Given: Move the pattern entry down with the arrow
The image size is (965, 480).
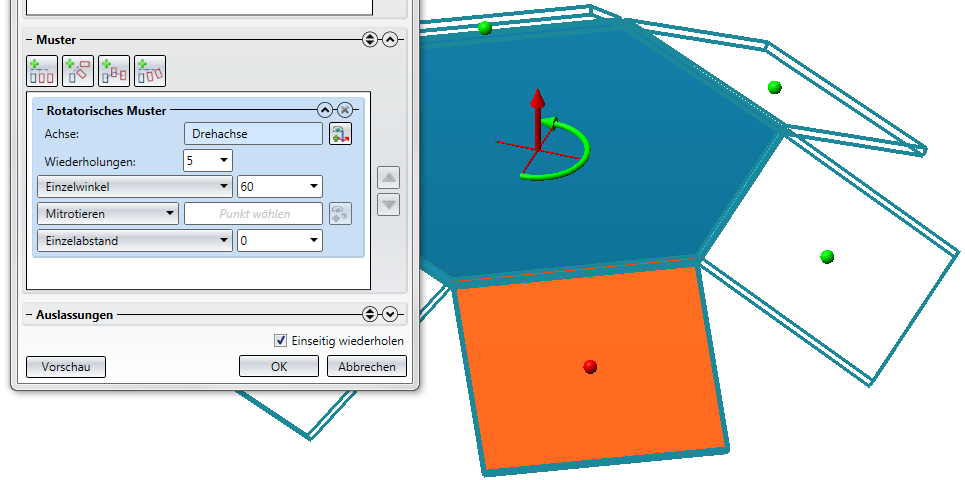Looking at the screenshot, I should [x=388, y=205].
